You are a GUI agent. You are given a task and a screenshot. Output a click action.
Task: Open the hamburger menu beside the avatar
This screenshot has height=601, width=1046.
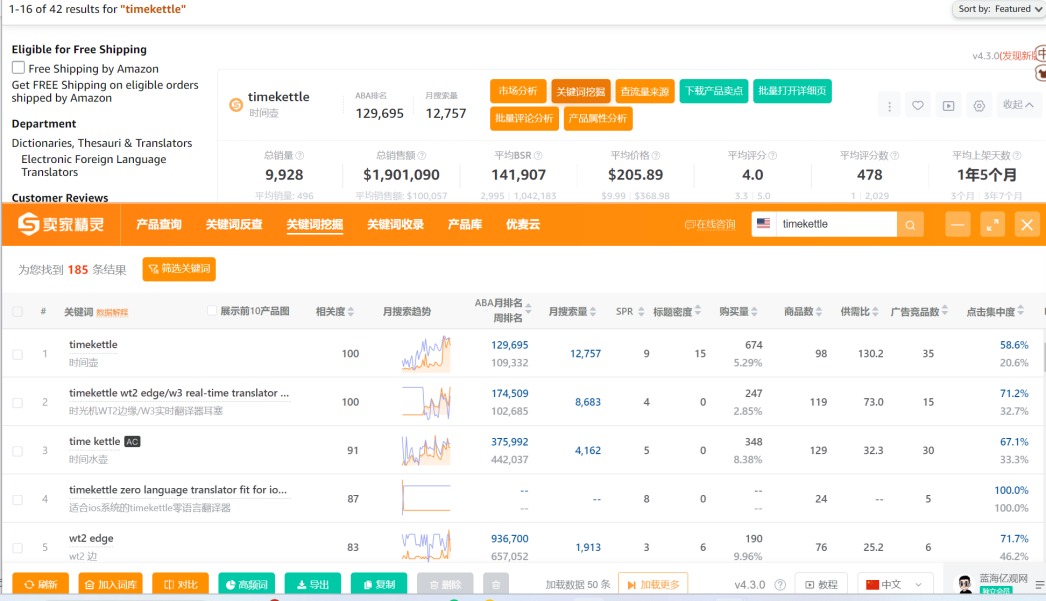(1039, 584)
